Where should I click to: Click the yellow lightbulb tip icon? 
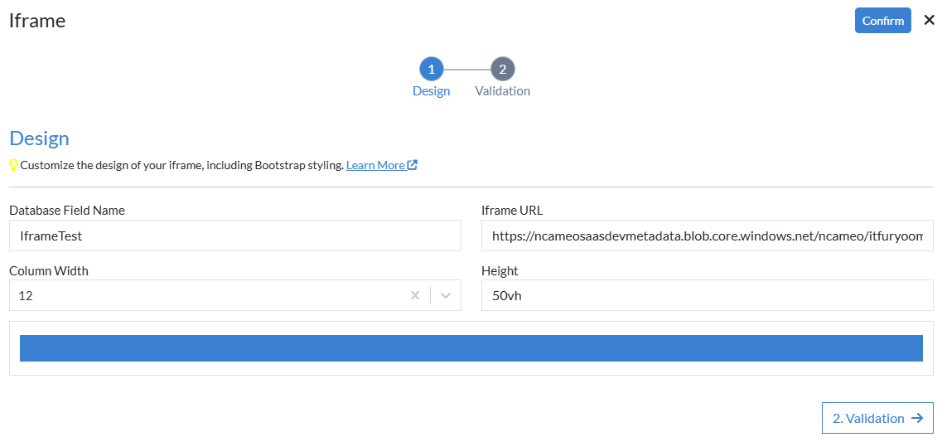point(14,165)
